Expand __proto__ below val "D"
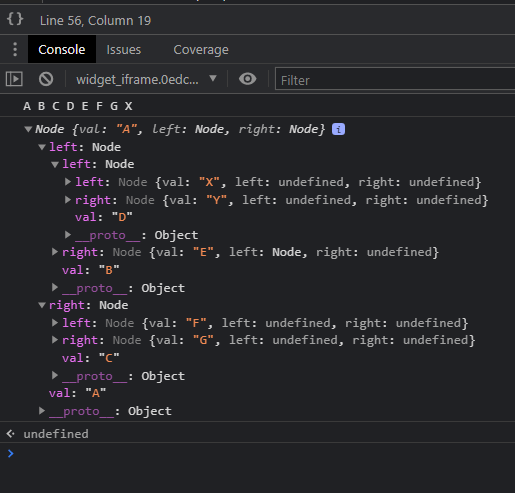The height and width of the screenshot is (493, 515). (x=68, y=235)
